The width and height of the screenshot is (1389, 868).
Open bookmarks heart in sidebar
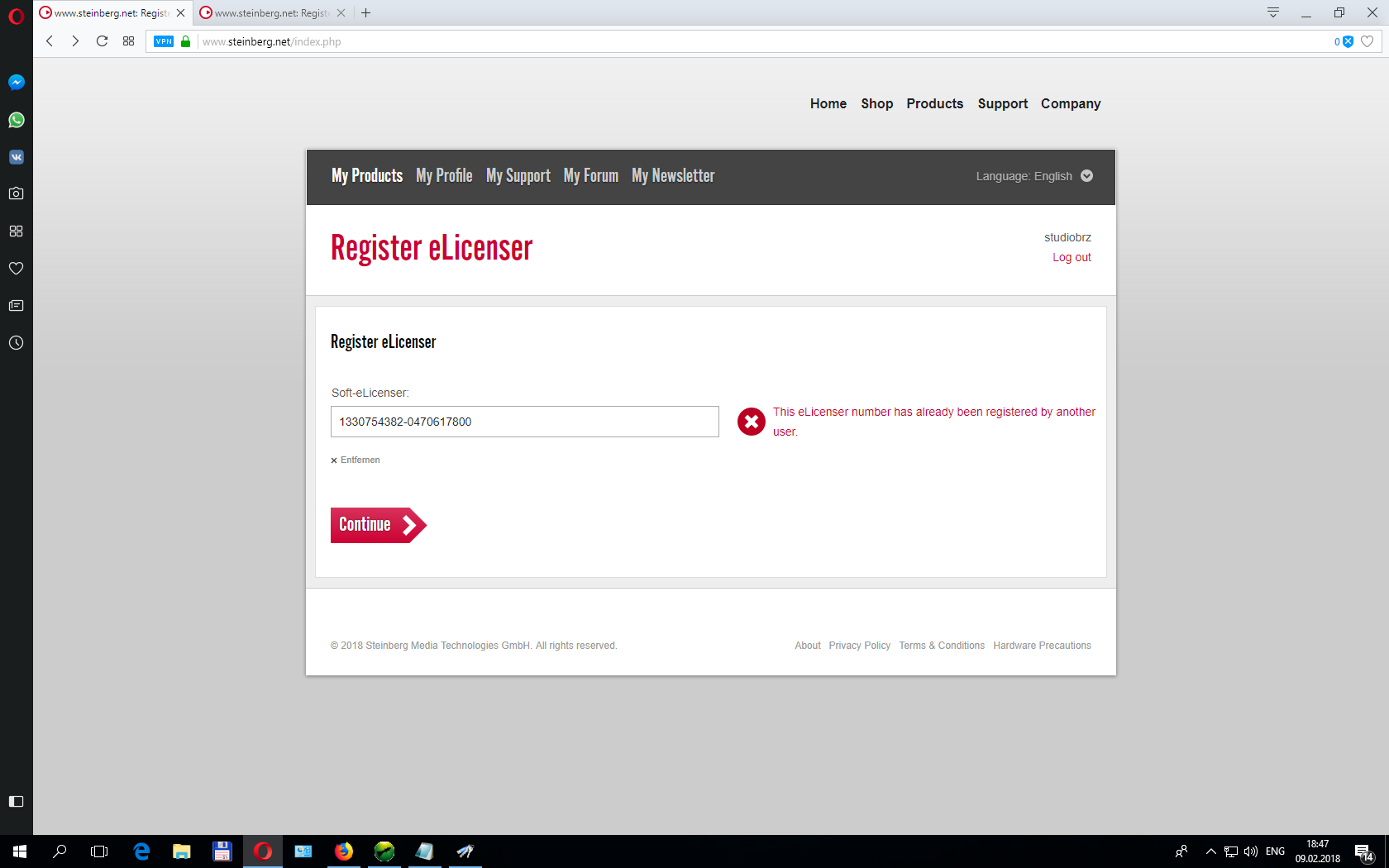(16, 268)
